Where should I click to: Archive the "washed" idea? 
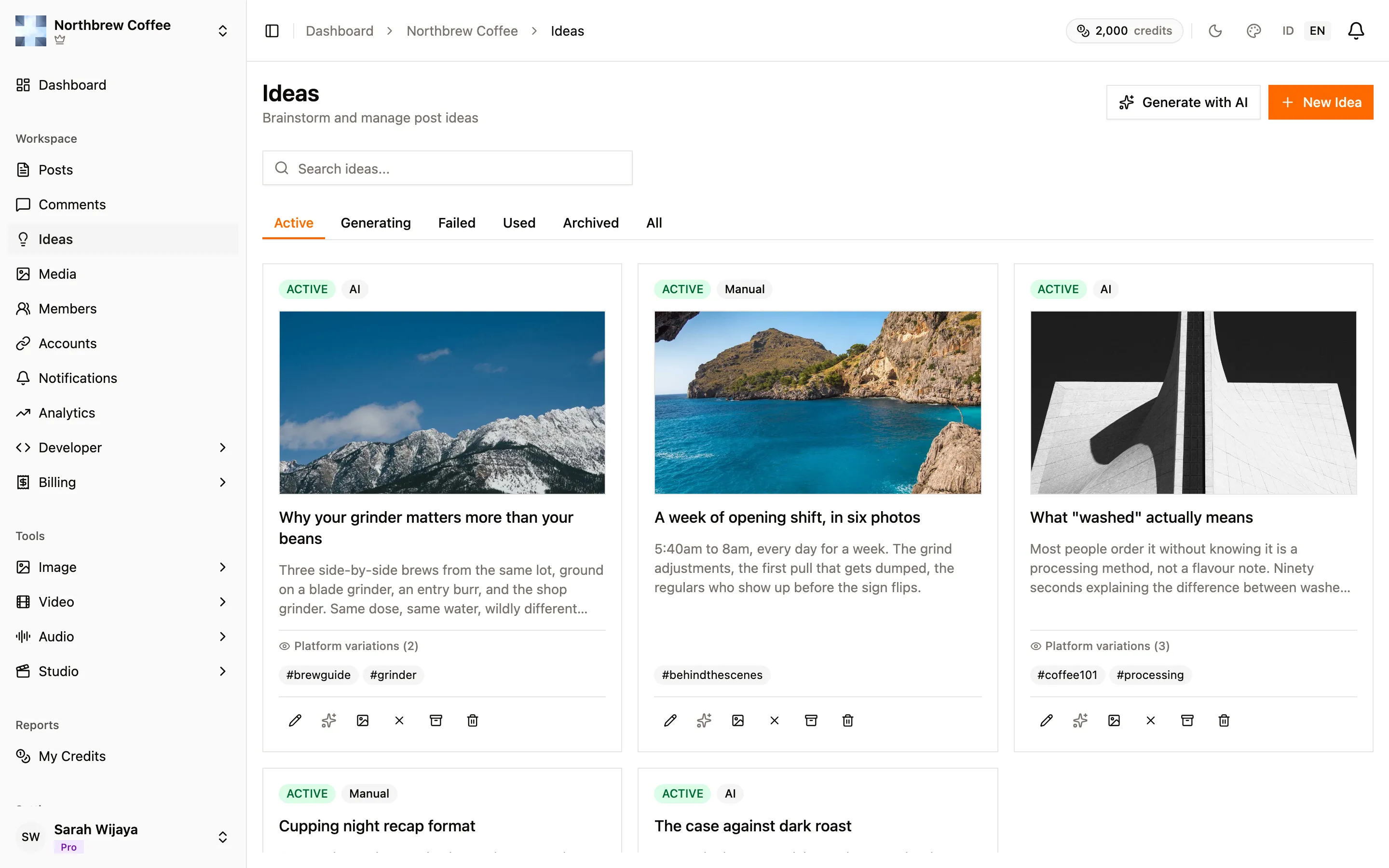pyautogui.click(x=1187, y=720)
